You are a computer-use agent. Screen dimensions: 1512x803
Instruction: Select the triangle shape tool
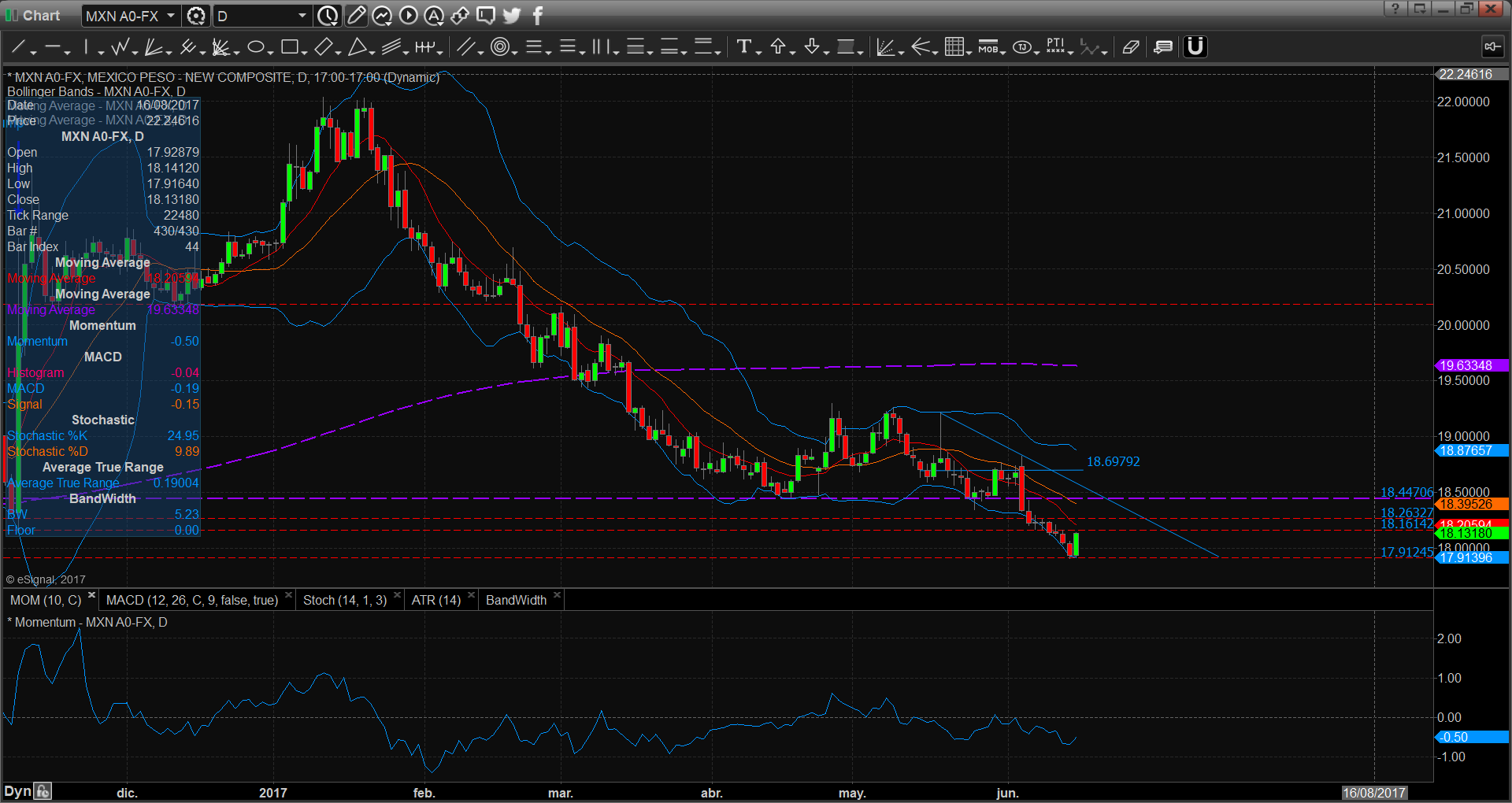(x=357, y=47)
